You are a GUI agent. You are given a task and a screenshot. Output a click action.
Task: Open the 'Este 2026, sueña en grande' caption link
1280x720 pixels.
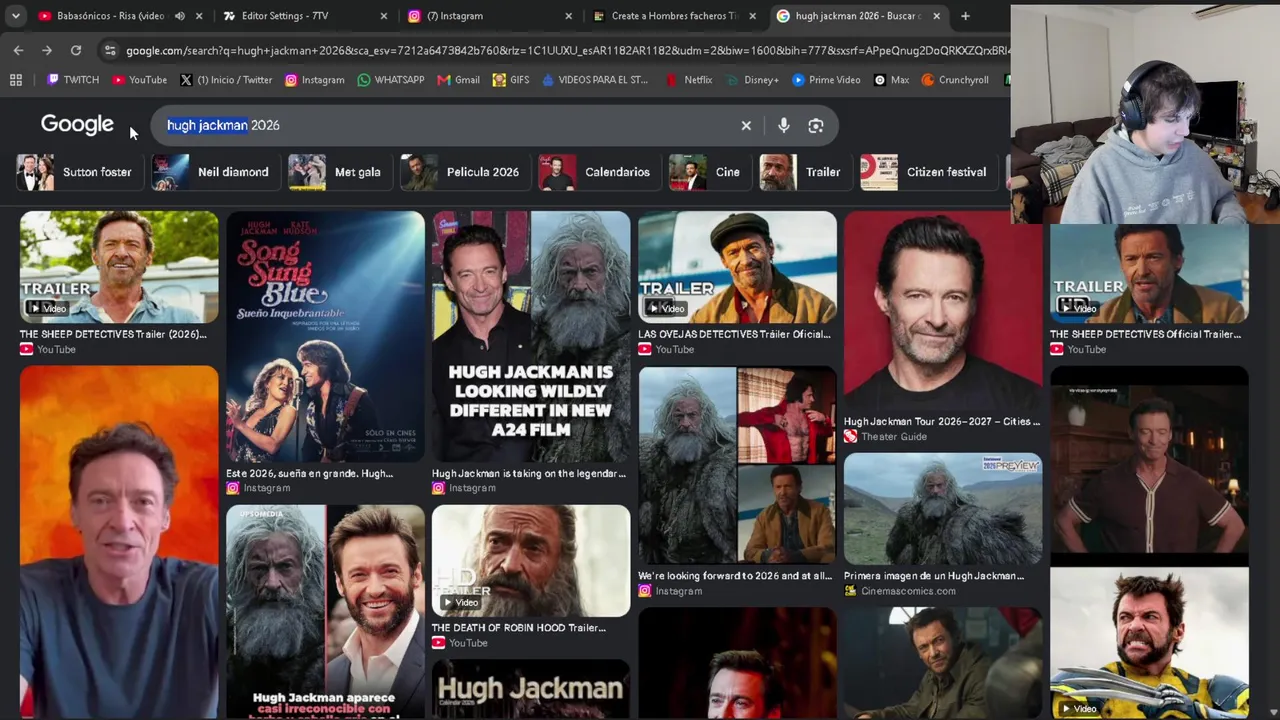point(310,473)
